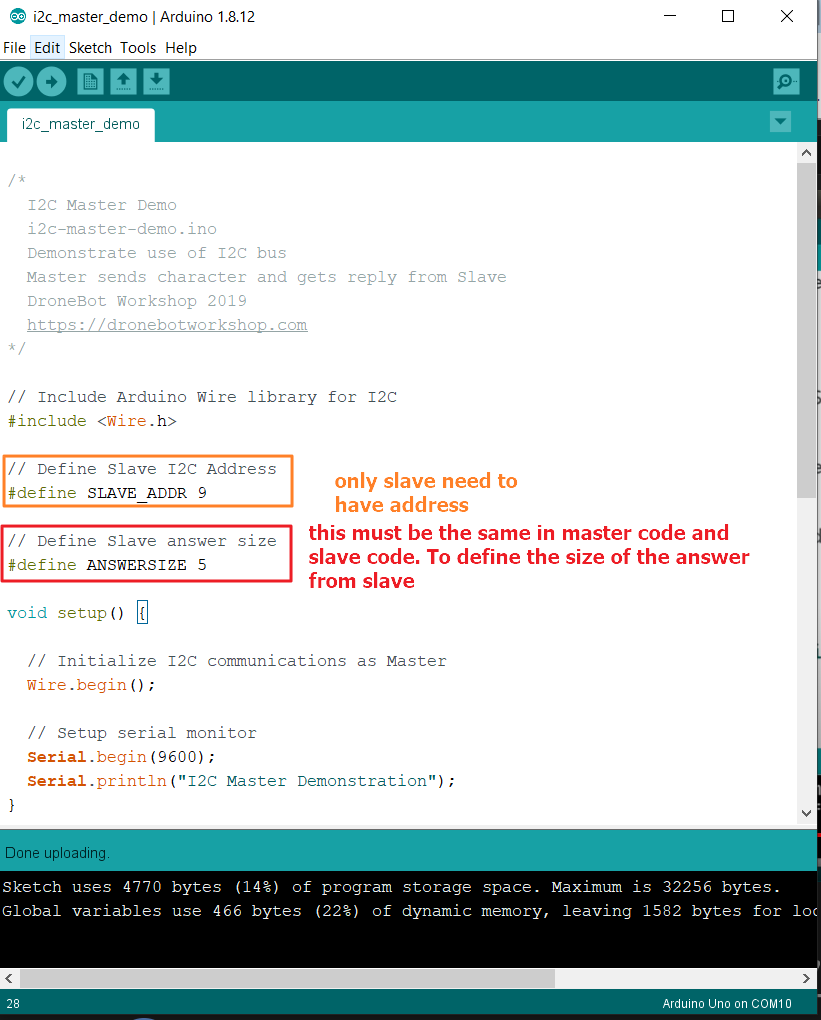This screenshot has height=1020, width=821.
Task: Open the File menu
Action: coord(14,48)
